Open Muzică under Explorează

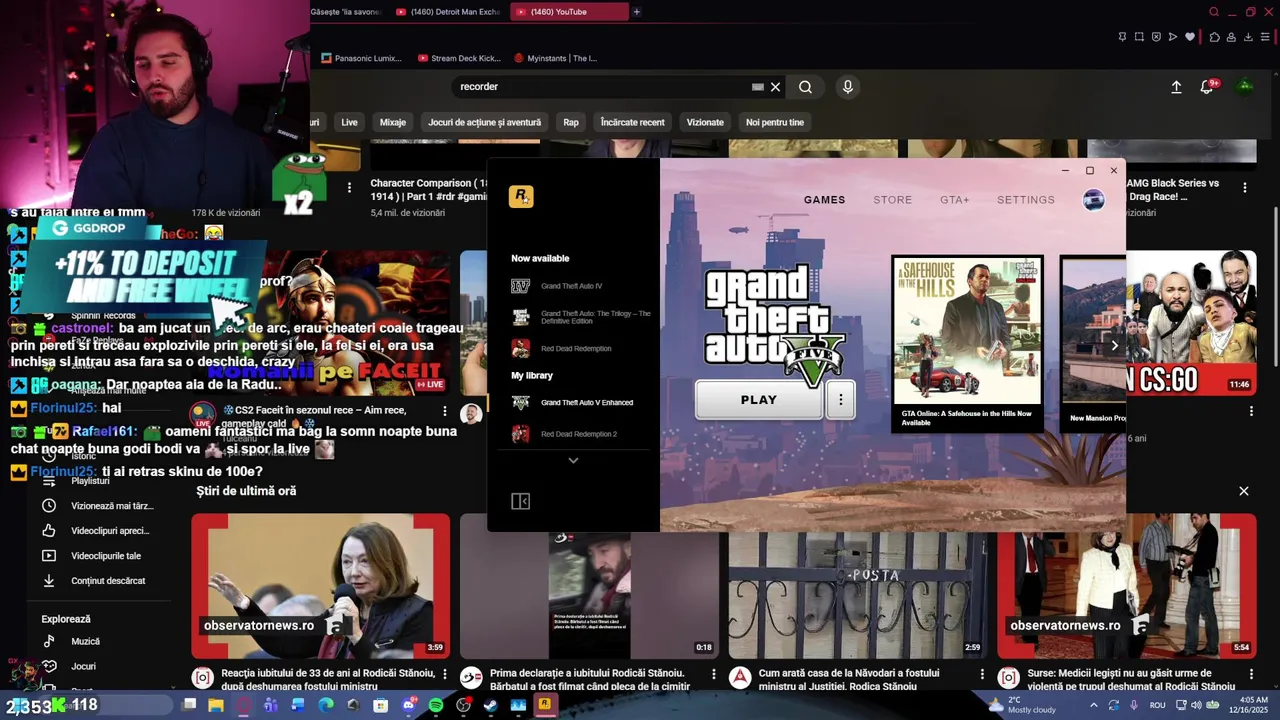click(85, 642)
